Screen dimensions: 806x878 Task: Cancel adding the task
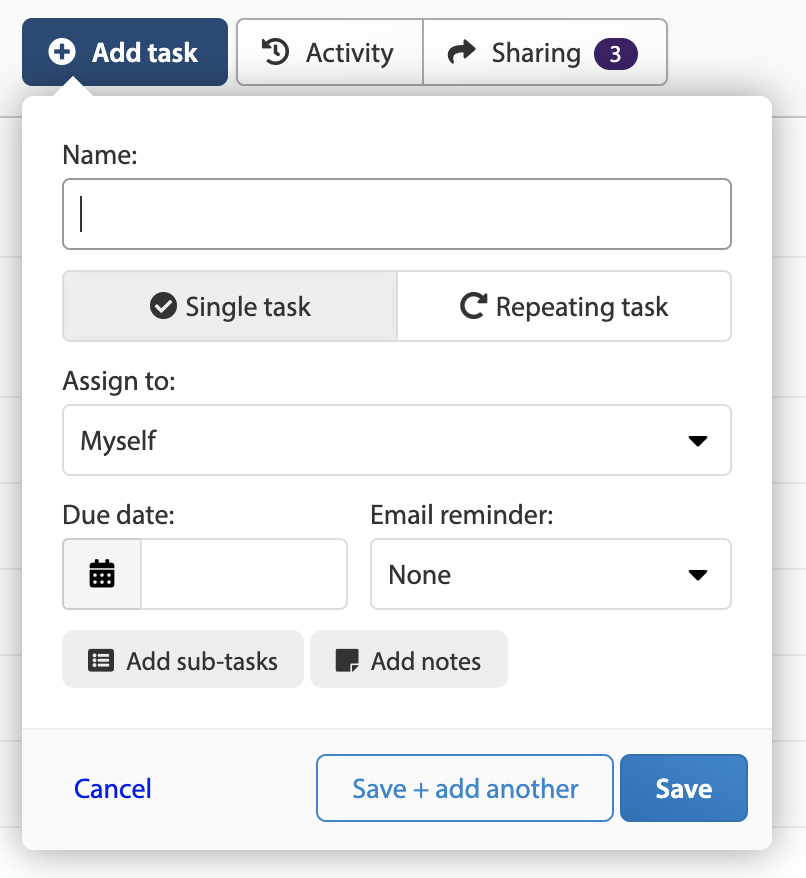(x=113, y=788)
